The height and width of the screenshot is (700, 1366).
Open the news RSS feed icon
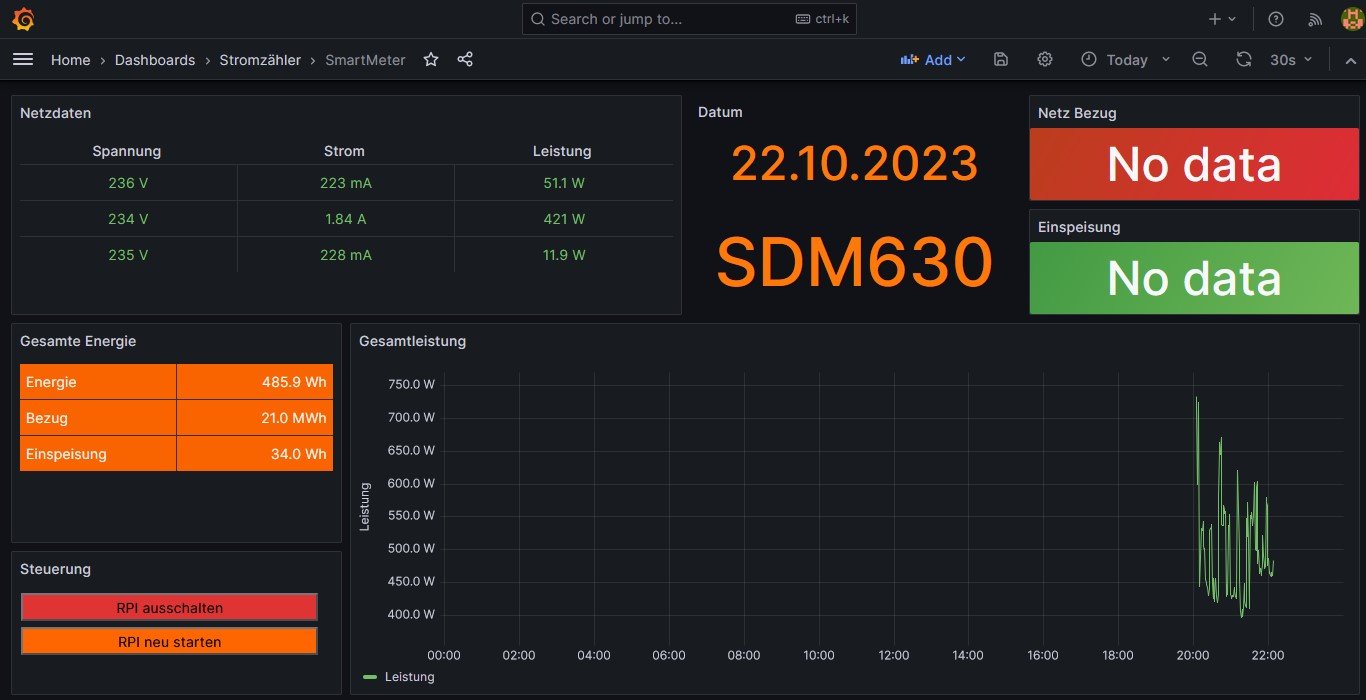[1316, 19]
